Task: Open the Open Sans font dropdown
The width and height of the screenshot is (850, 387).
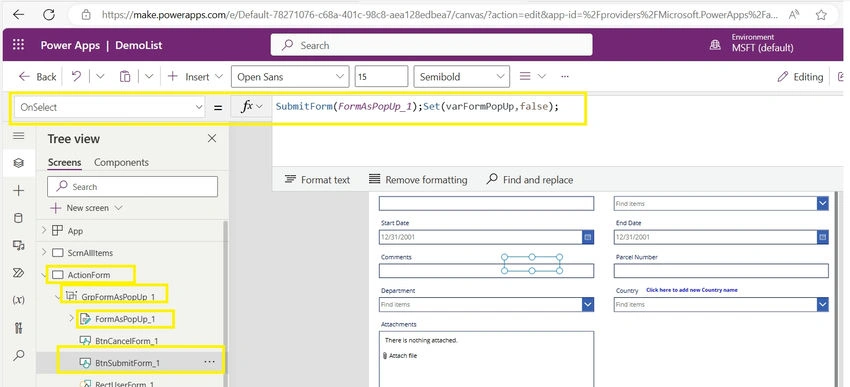Action: pos(289,76)
